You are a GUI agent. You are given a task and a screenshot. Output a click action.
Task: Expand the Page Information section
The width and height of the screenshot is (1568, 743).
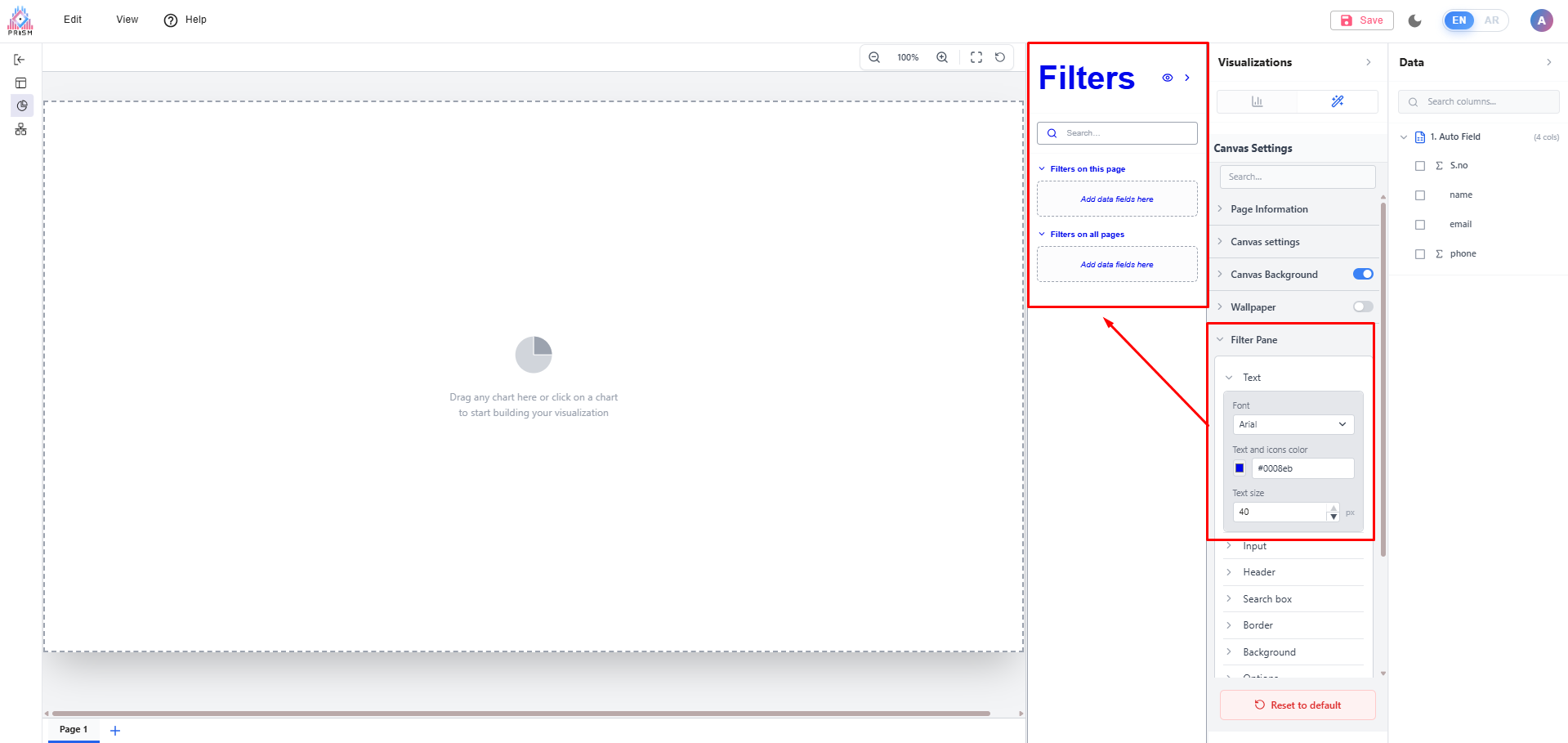point(1269,209)
